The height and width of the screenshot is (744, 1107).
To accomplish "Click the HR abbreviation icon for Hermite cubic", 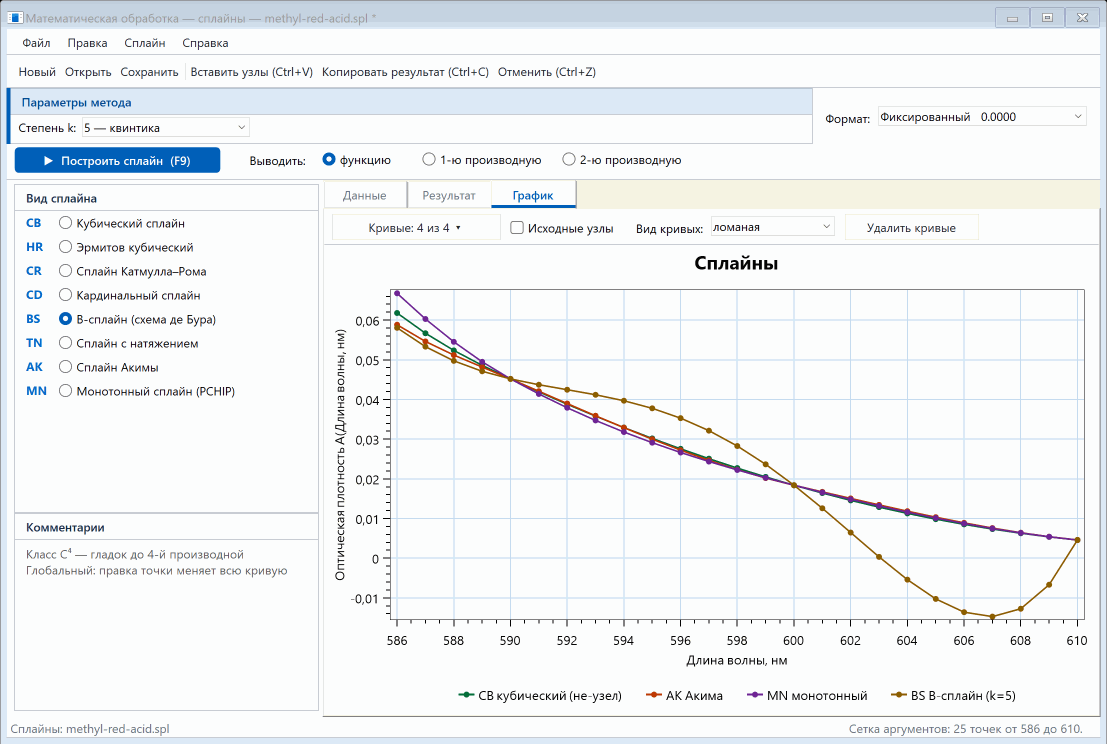I will pos(35,247).
